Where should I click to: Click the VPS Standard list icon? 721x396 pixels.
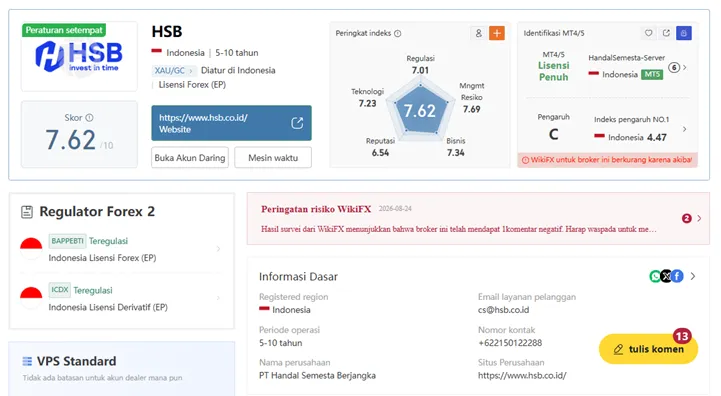tap(27, 362)
